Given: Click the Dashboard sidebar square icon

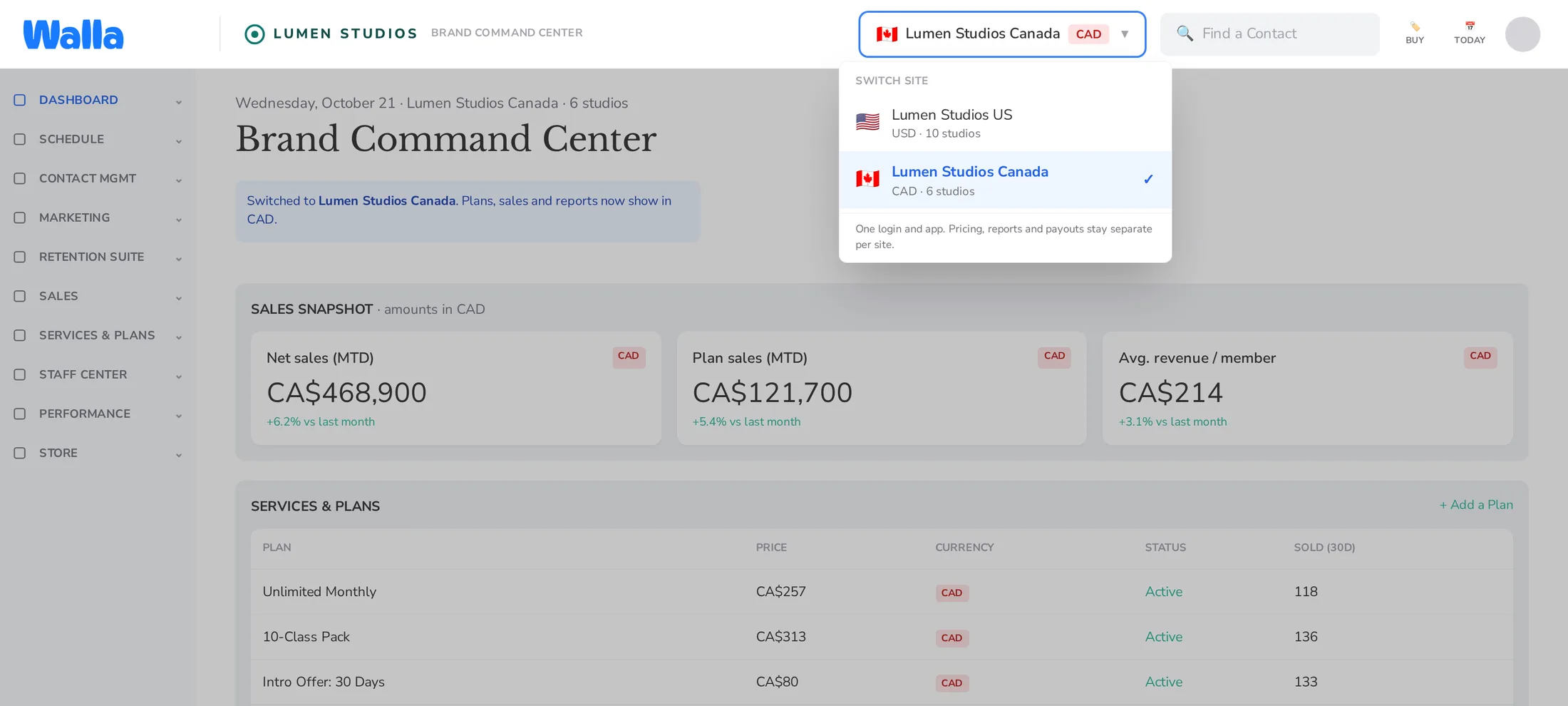Looking at the screenshot, I should click(x=20, y=100).
